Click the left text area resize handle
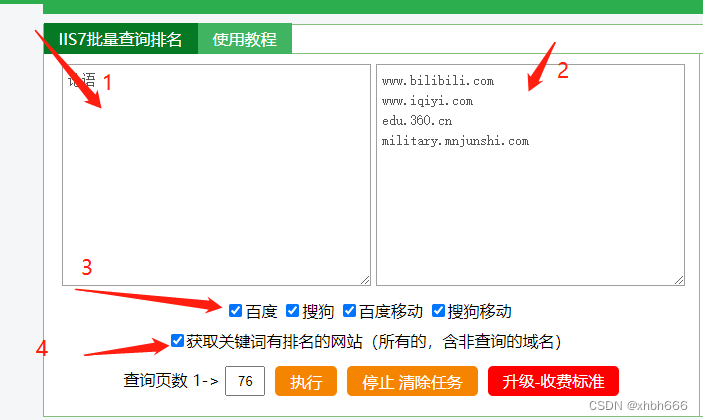Image resolution: width=703 pixels, height=420 pixels. [365, 280]
